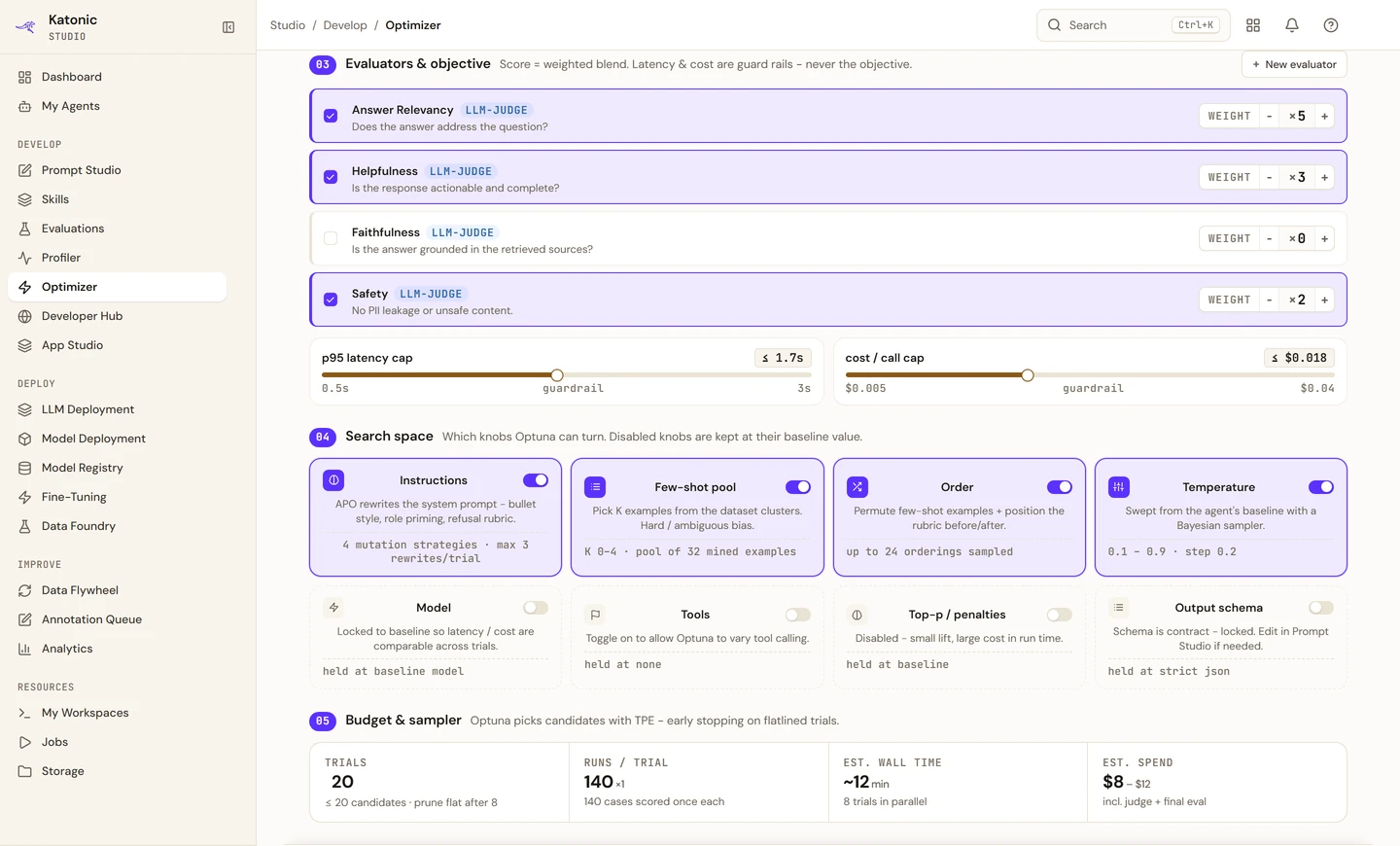Viewport: 1400px width, 846px height.
Task: Turn off the Few-shot pool toggle
Action: [x=798, y=487]
